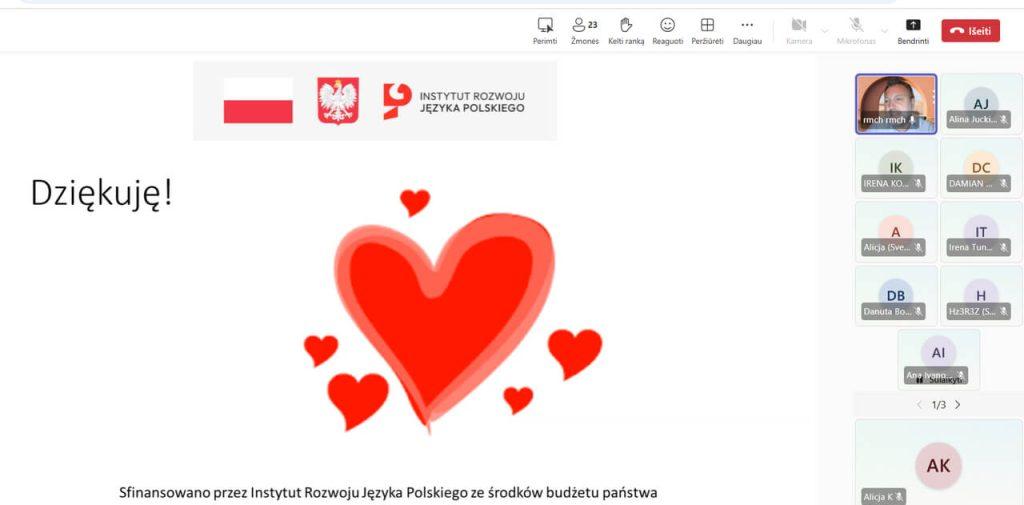Click the Alicja K large tile
The height and width of the screenshot is (505, 1024).
point(938,465)
